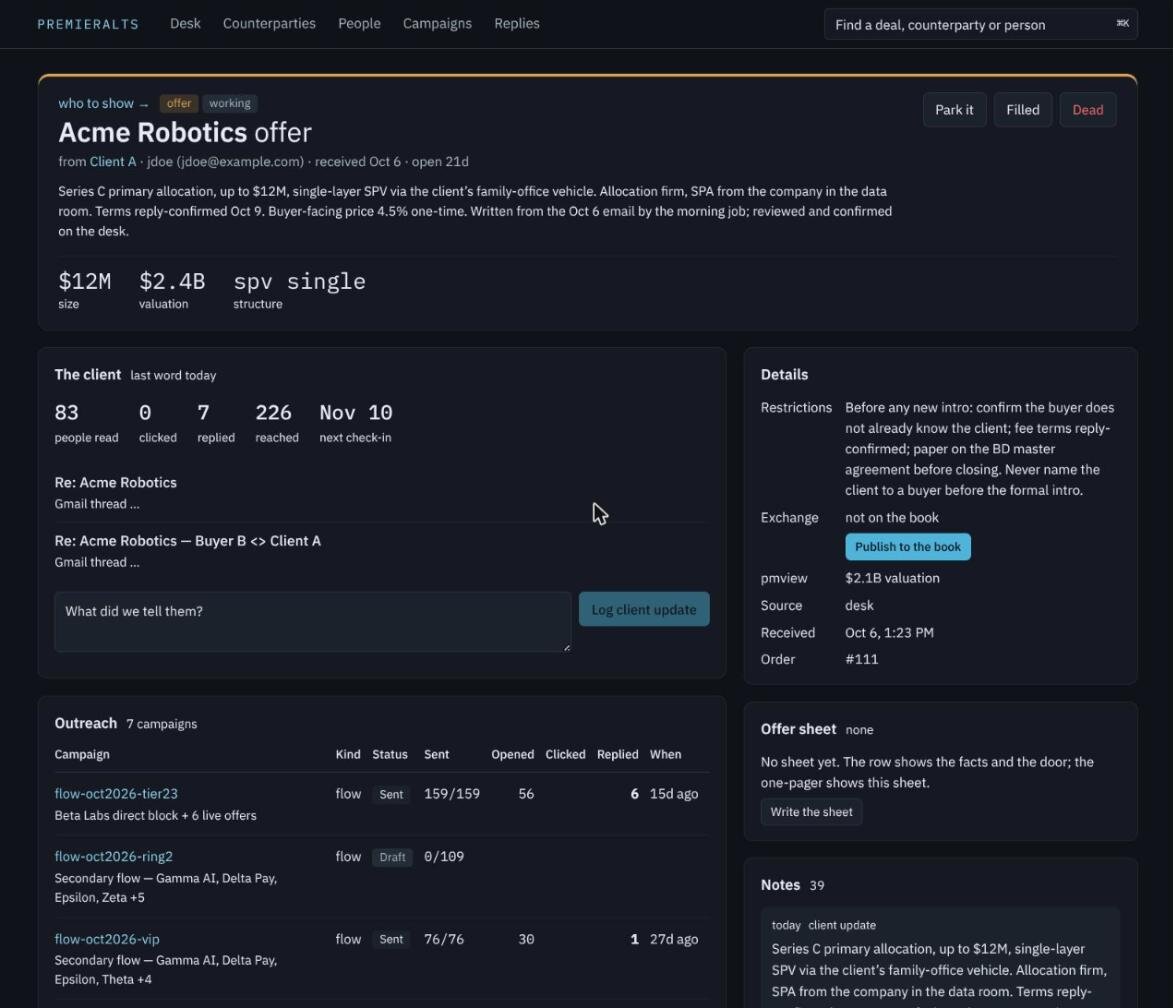Open the Desk navigation tab

pos(185,24)
